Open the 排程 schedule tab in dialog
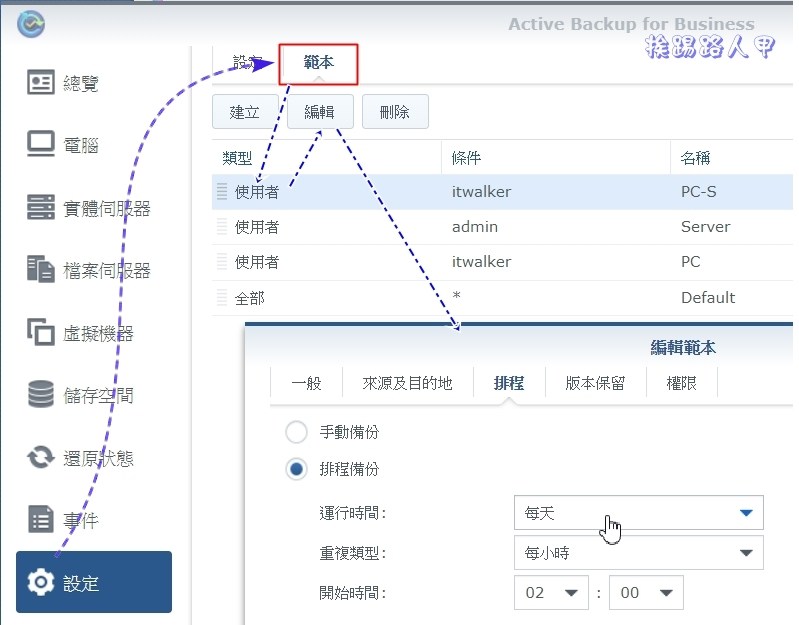The height and width of the screenshot is (625, 799). tap(509, 383)
